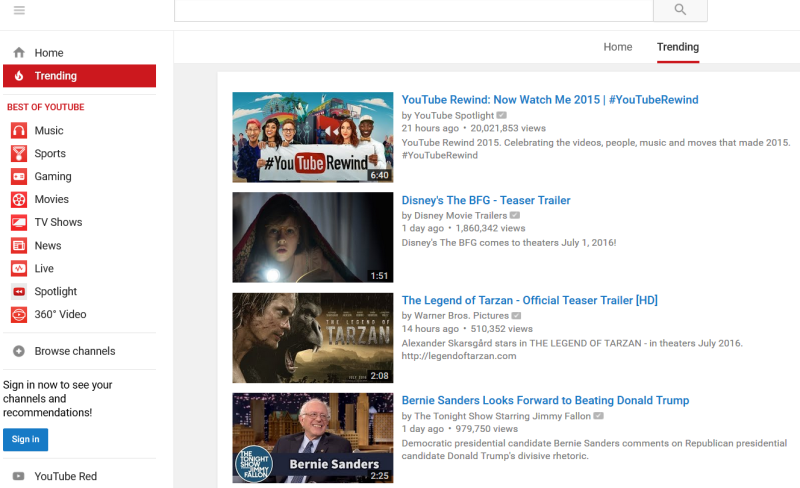800x488 pixels.
Task: Click the Browse channels link
Action: coord(75,351)
